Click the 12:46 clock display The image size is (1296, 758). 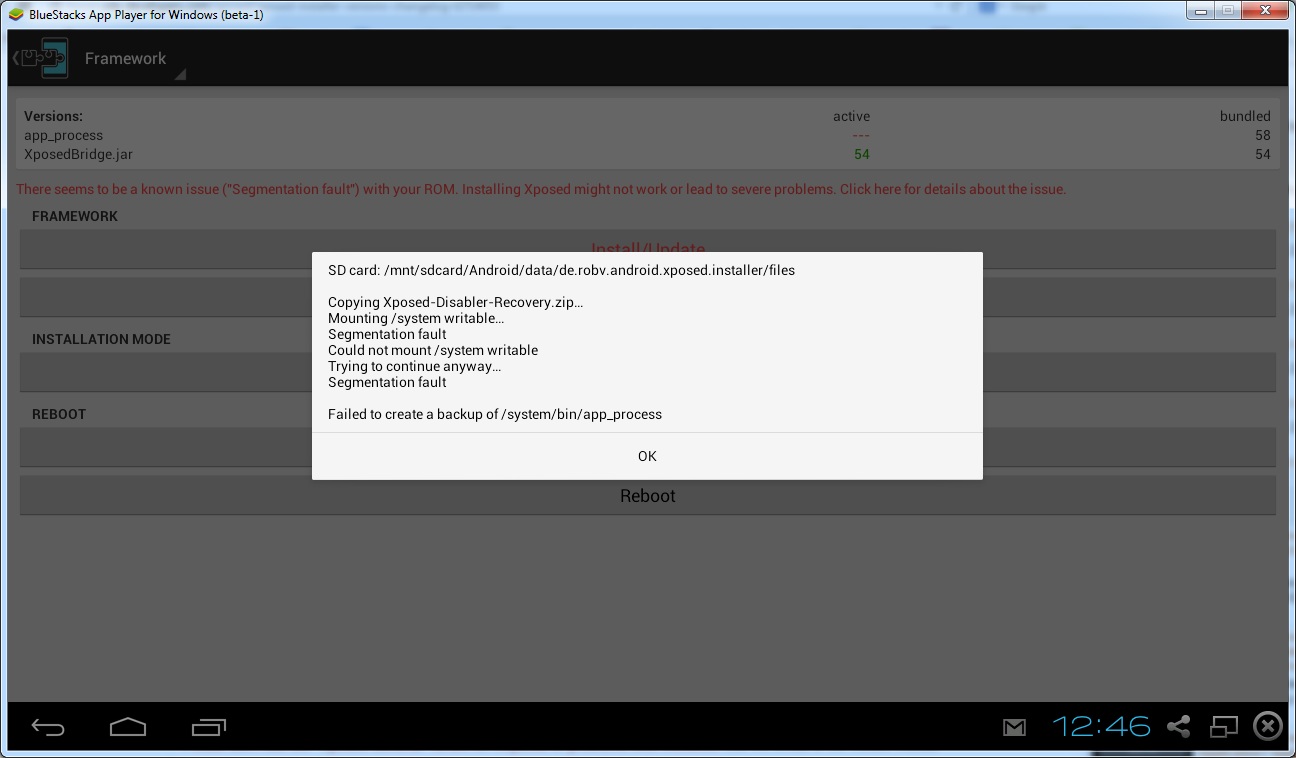pos(1101,727)
